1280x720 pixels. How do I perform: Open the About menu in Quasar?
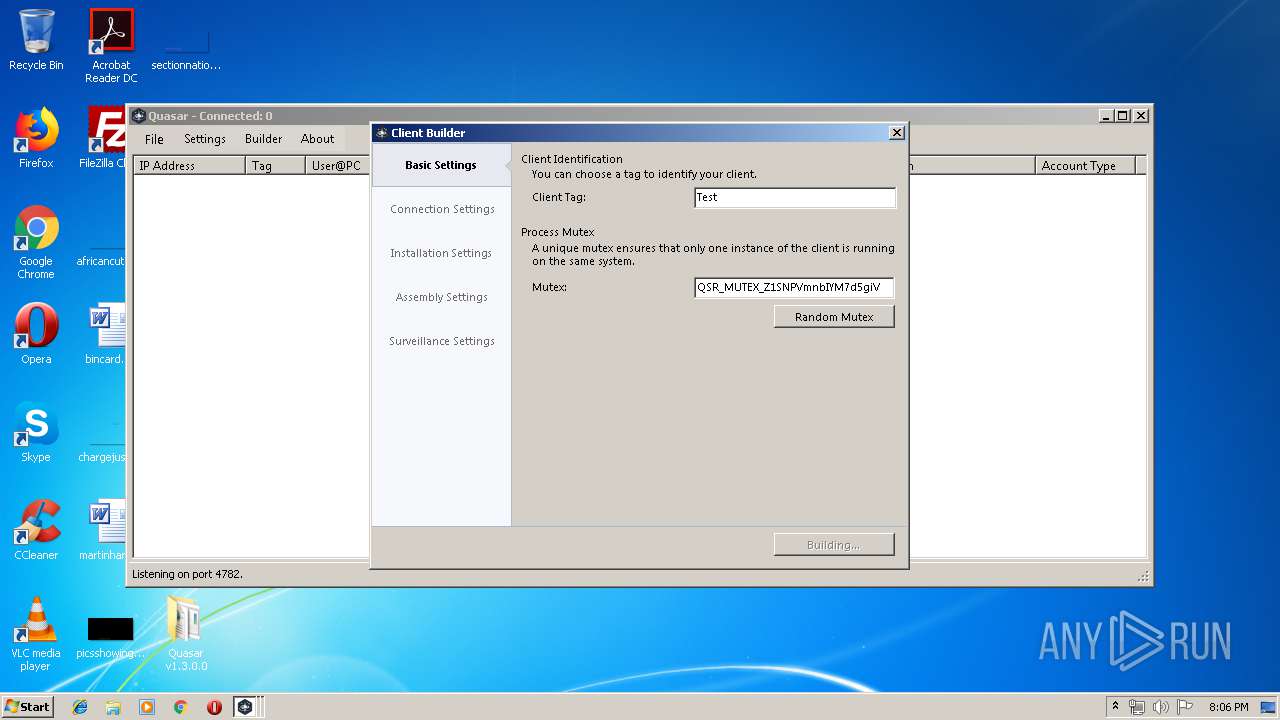[x=318, y=139]
